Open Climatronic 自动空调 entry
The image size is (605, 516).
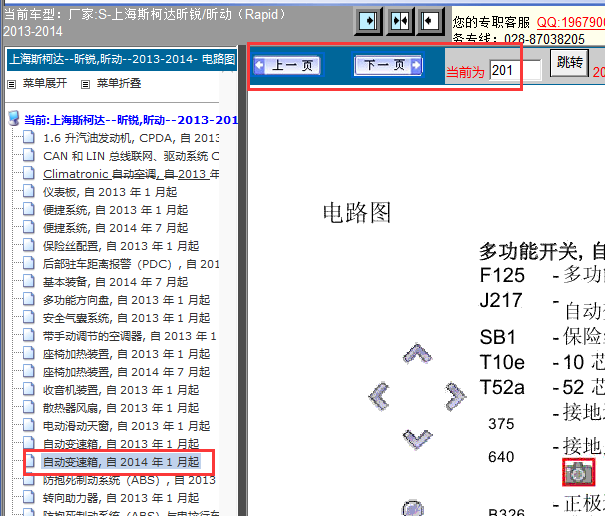click(131, 174)
